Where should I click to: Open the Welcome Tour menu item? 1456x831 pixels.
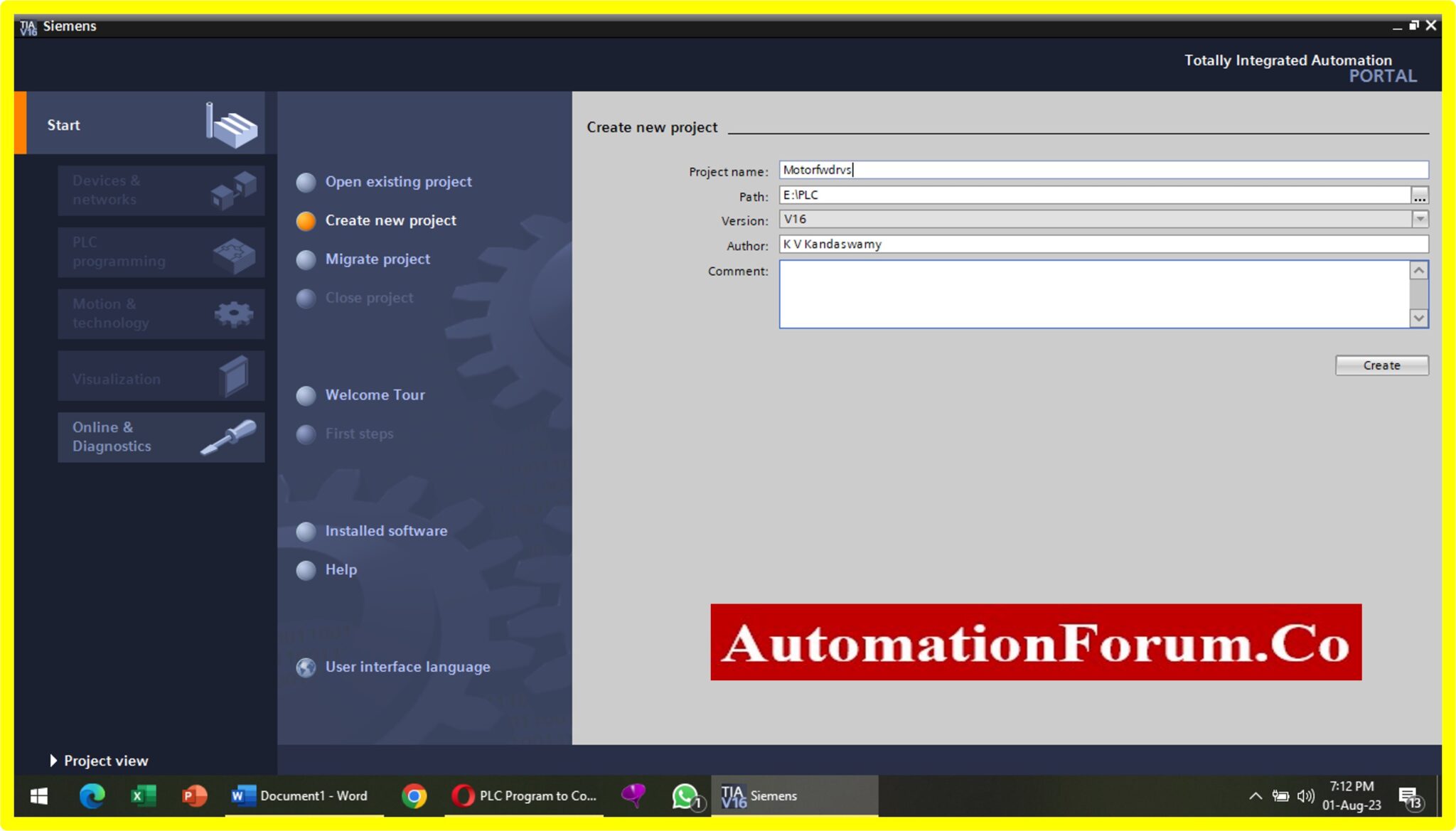pos(374,395)
